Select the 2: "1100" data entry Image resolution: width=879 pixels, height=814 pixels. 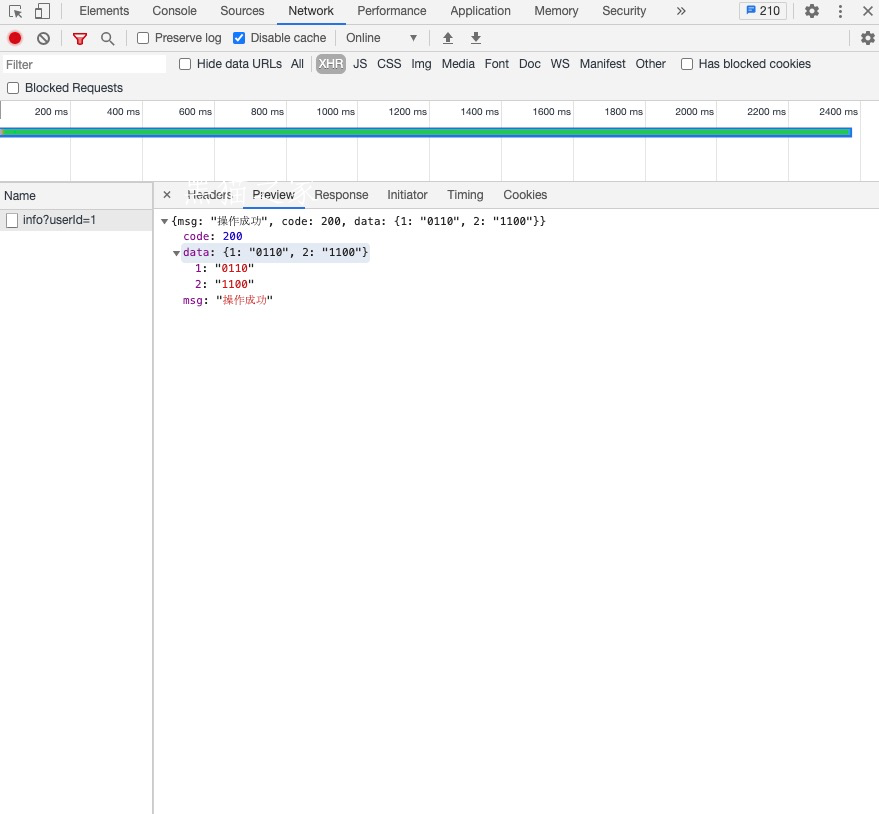coord(224,284)
